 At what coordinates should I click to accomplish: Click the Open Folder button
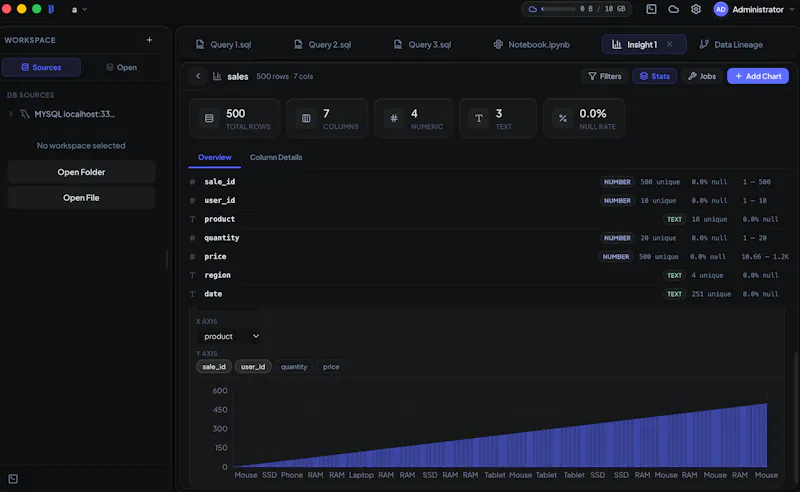[81, 172]
